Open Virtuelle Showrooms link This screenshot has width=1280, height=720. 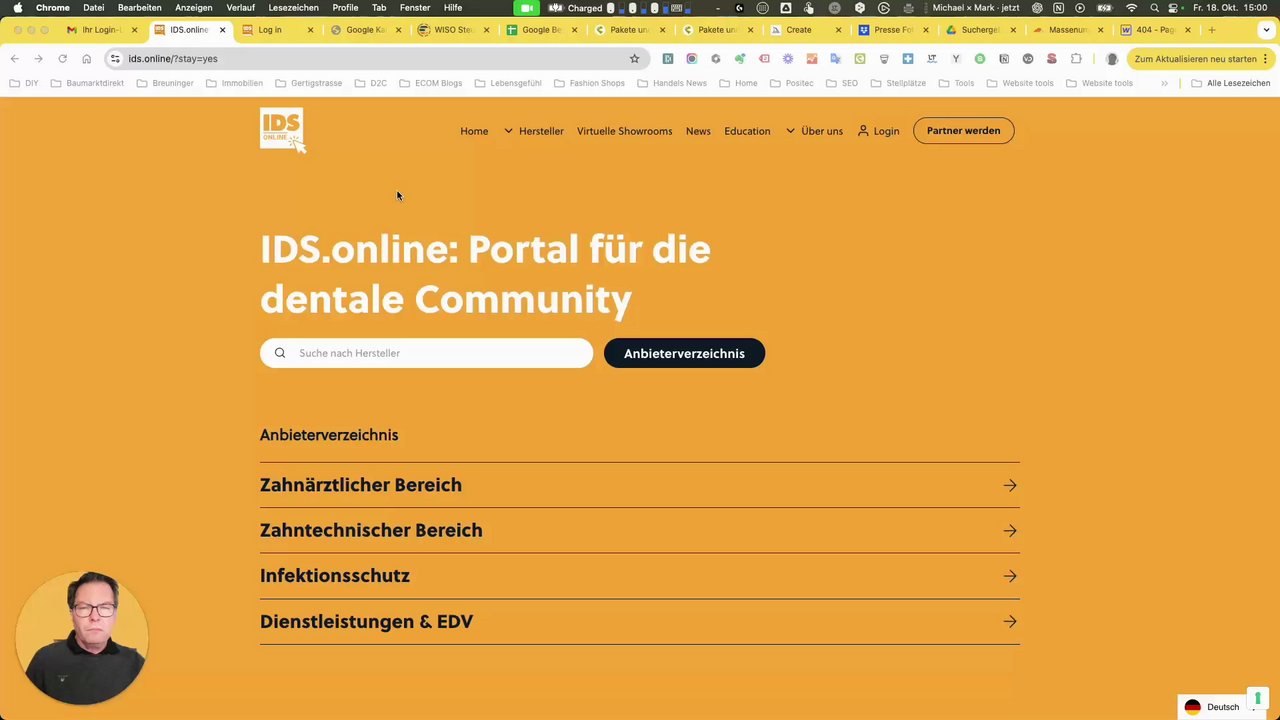pyautogui.click(x=624, y=131)
